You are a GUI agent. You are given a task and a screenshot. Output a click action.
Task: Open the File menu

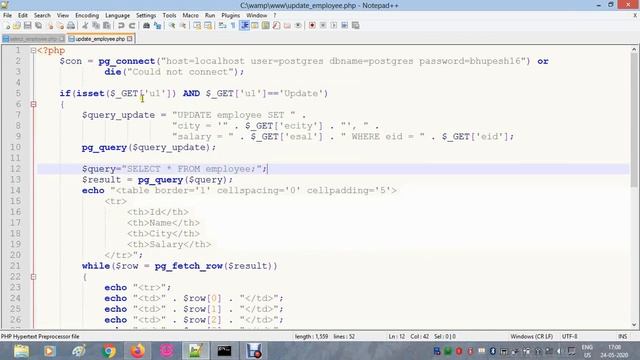(7, 16)
